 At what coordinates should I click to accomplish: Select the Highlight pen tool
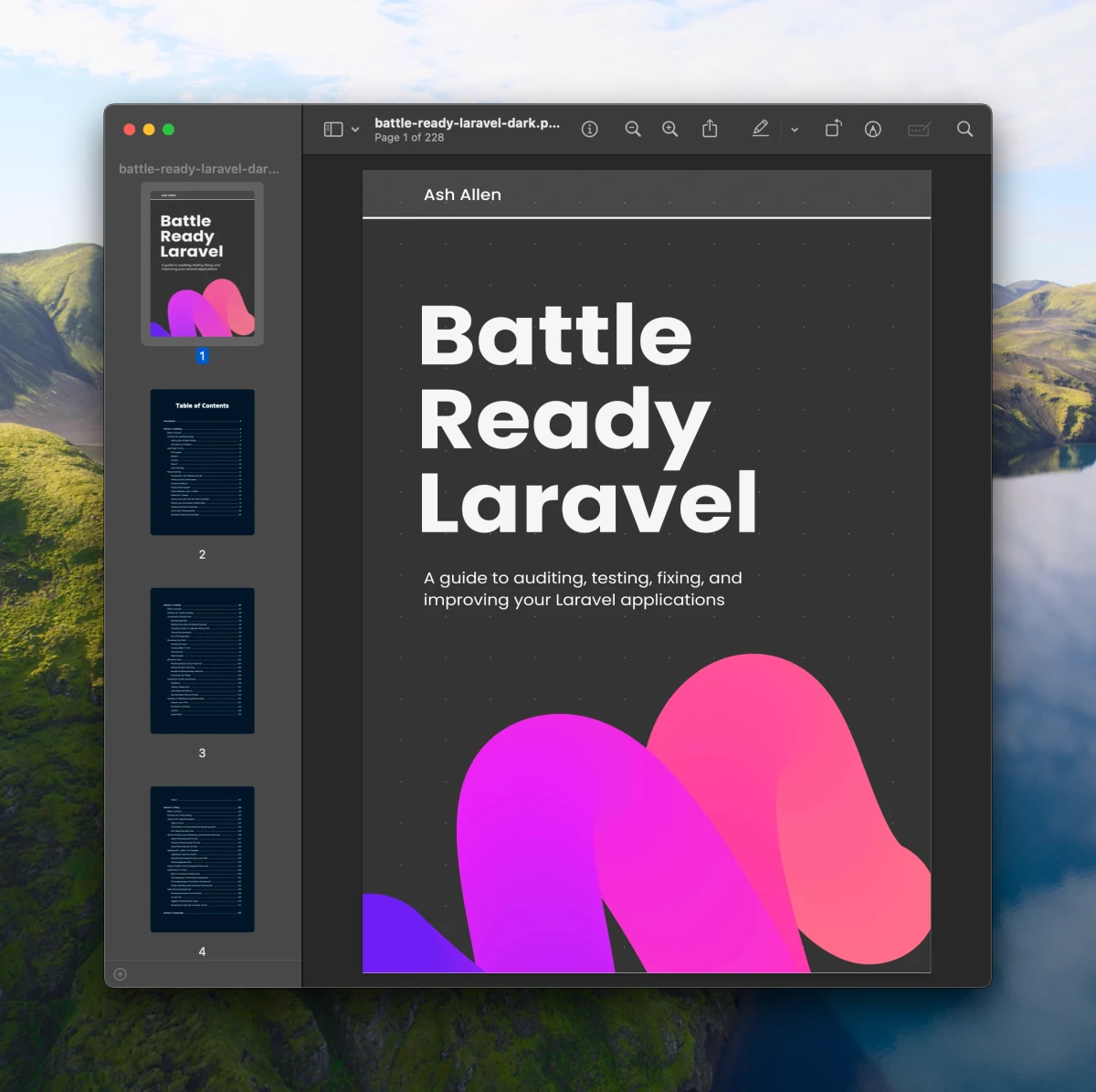[x=760, y=129]
